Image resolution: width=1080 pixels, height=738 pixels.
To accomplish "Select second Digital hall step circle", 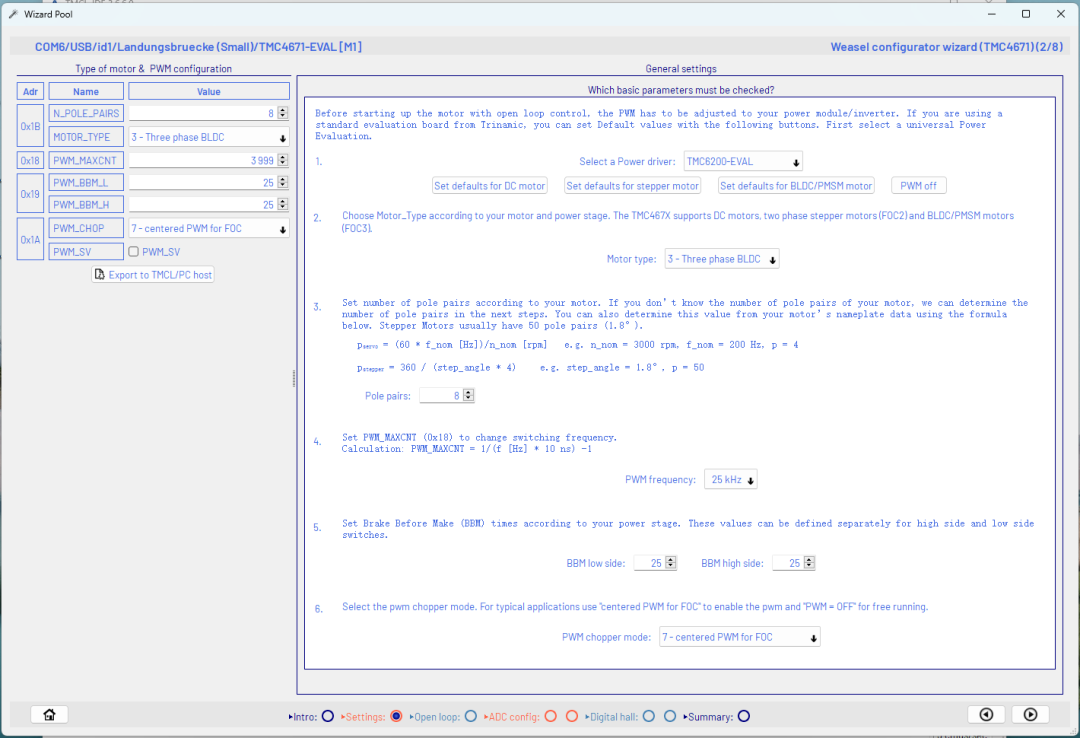I will click(669, 717).
